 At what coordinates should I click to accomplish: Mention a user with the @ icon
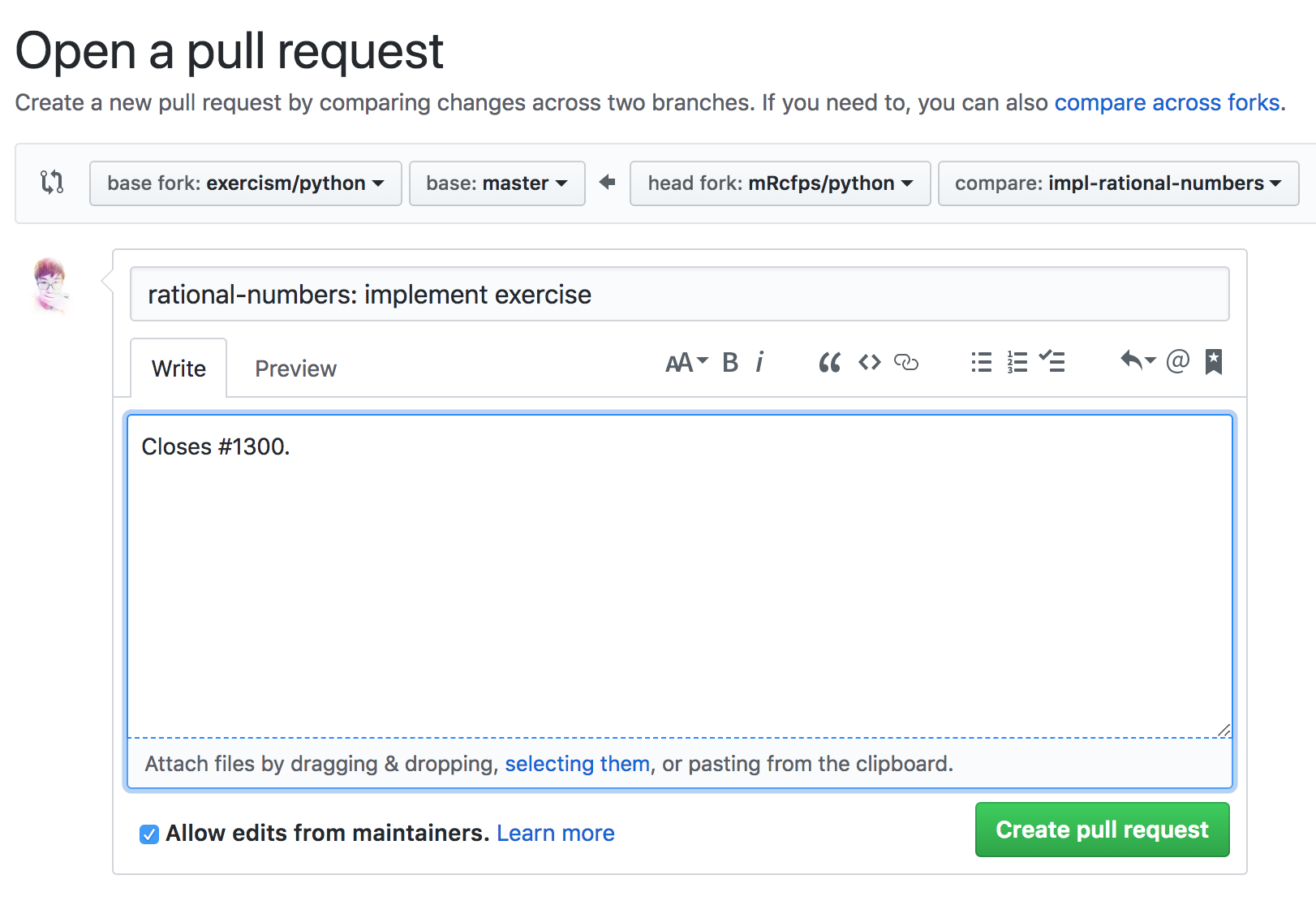pyautogui.click(x=1177, y=360)
